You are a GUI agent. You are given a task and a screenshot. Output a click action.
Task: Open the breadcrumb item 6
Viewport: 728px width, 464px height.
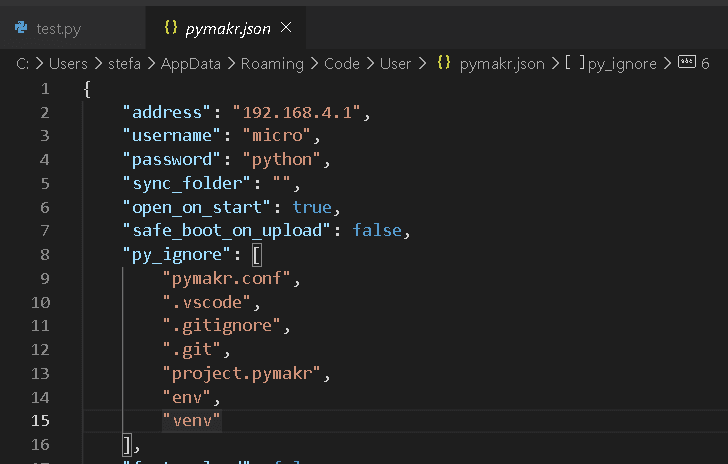[x=705, y=64]
